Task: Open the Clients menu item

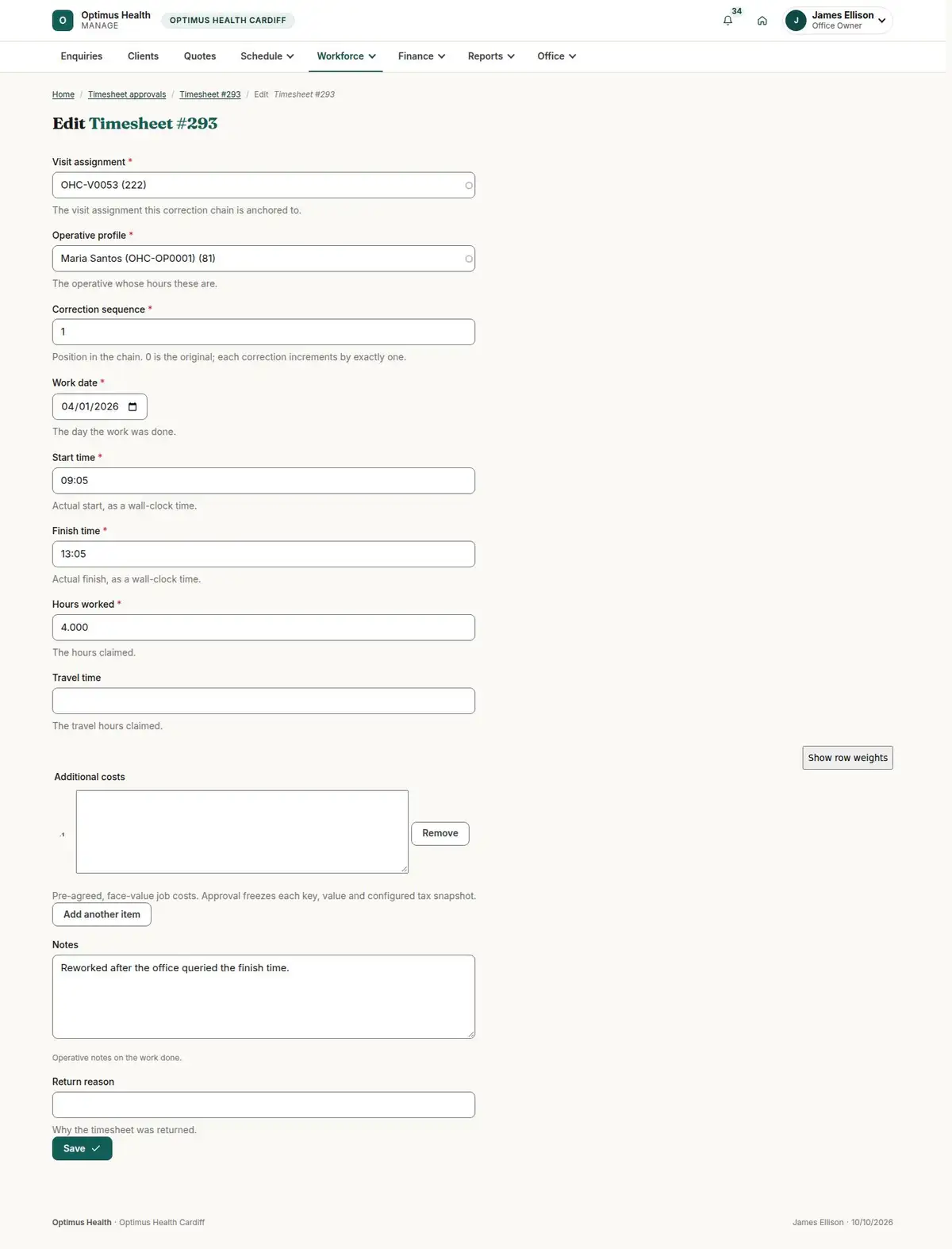Action: pyautogui.click(x=143, y=56)
